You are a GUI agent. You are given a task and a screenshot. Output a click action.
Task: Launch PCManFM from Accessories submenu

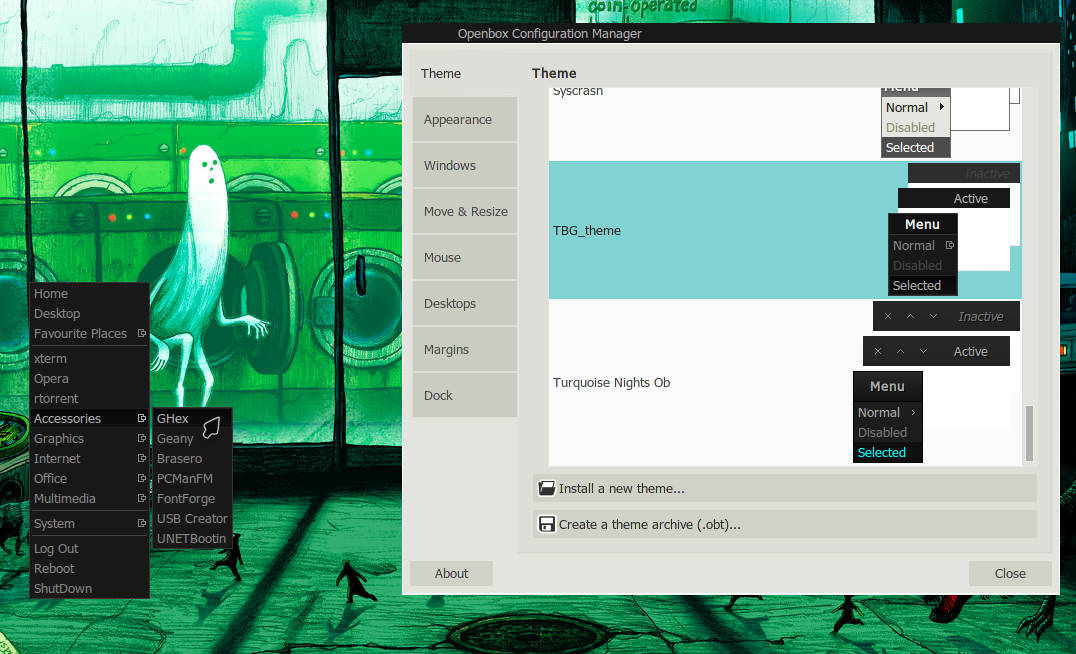pyautogui.click(x=191, y=478)
